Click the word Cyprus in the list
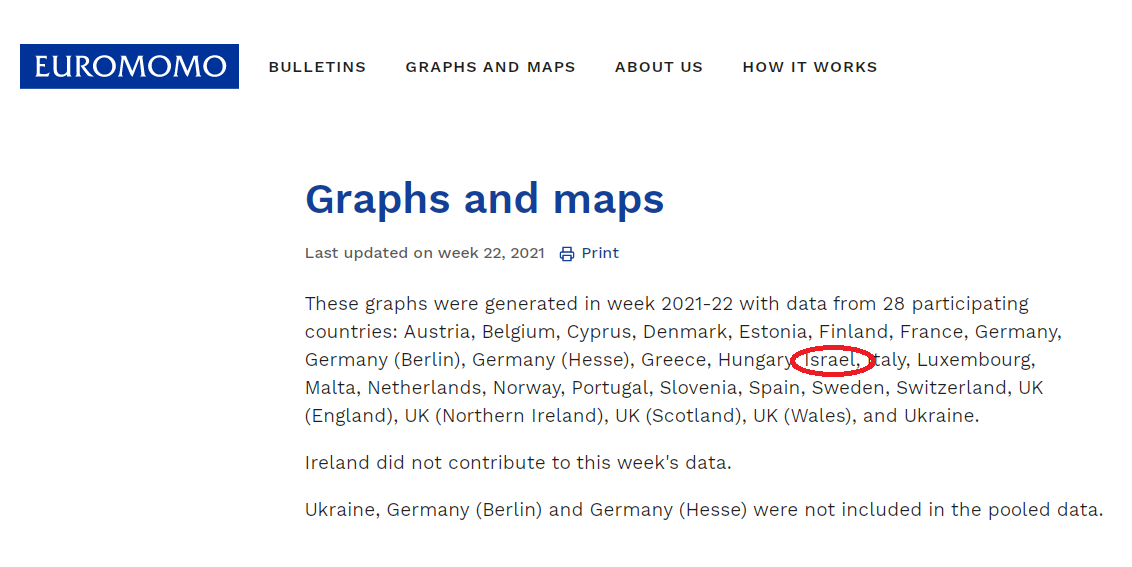Viewport: 1132px width, 567px height. [600, 331]
